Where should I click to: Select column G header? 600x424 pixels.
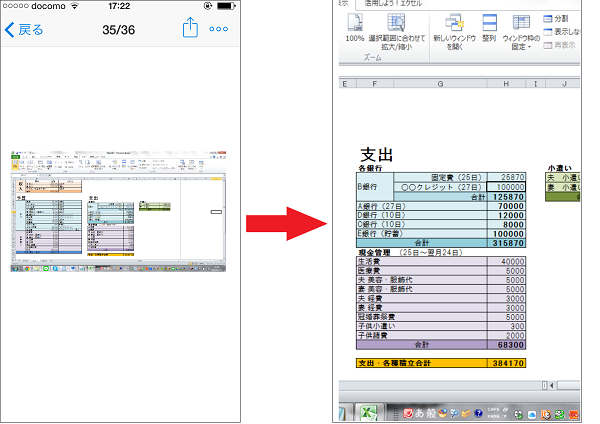tap(440, 83)
